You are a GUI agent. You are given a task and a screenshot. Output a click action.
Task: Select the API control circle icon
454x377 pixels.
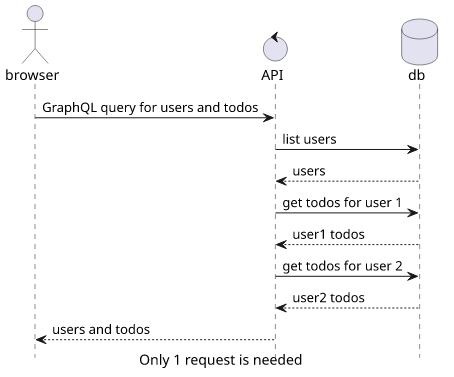pos(275,46)
